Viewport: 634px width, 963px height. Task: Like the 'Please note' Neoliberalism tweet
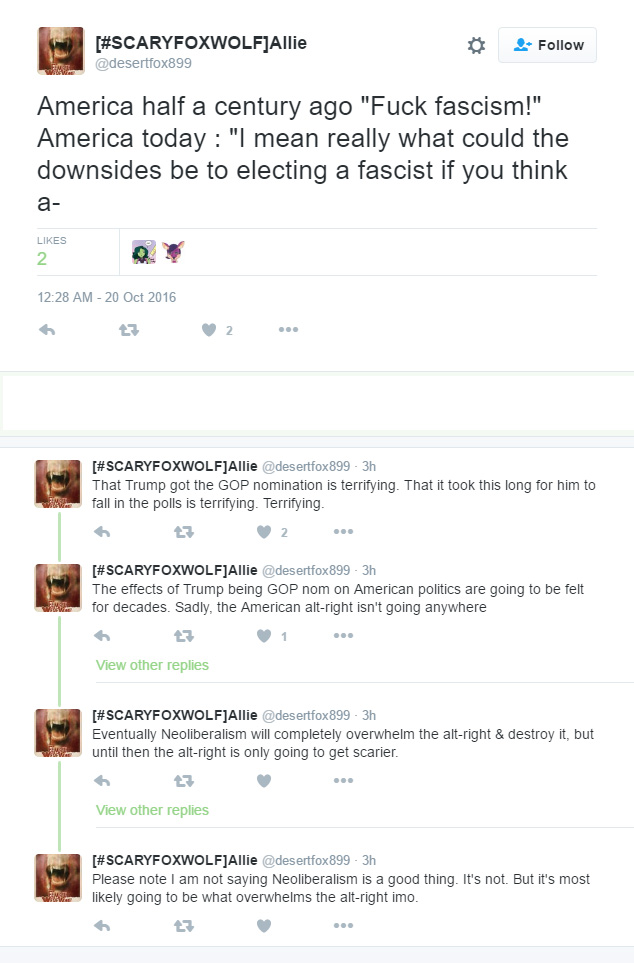click(x=264, y=926)
